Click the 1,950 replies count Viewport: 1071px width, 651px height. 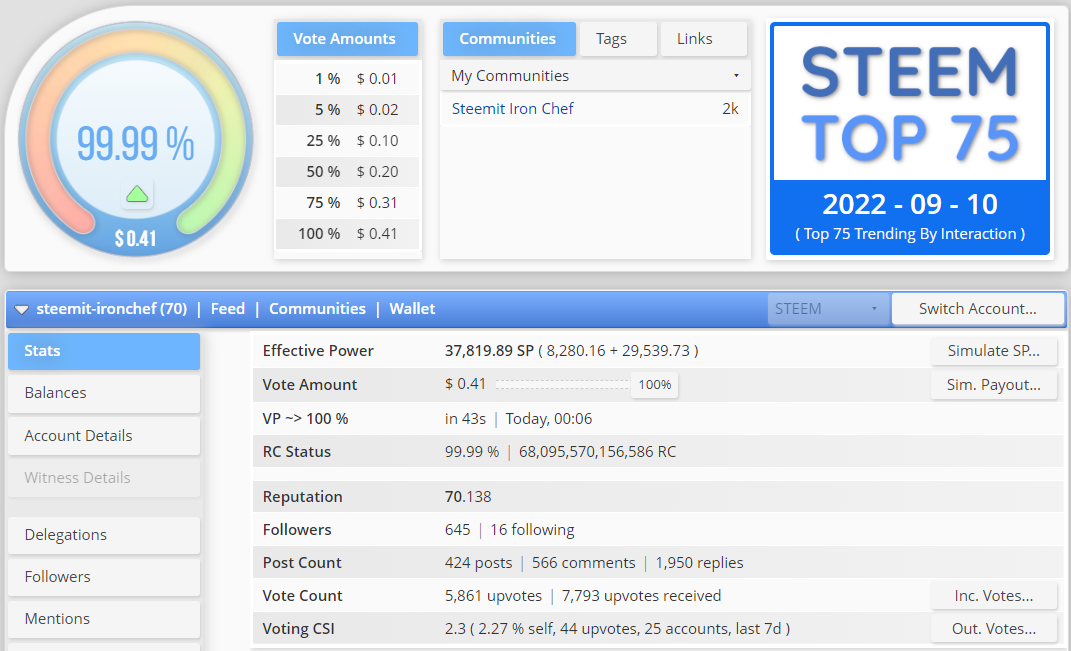click(x=699, y=563)
